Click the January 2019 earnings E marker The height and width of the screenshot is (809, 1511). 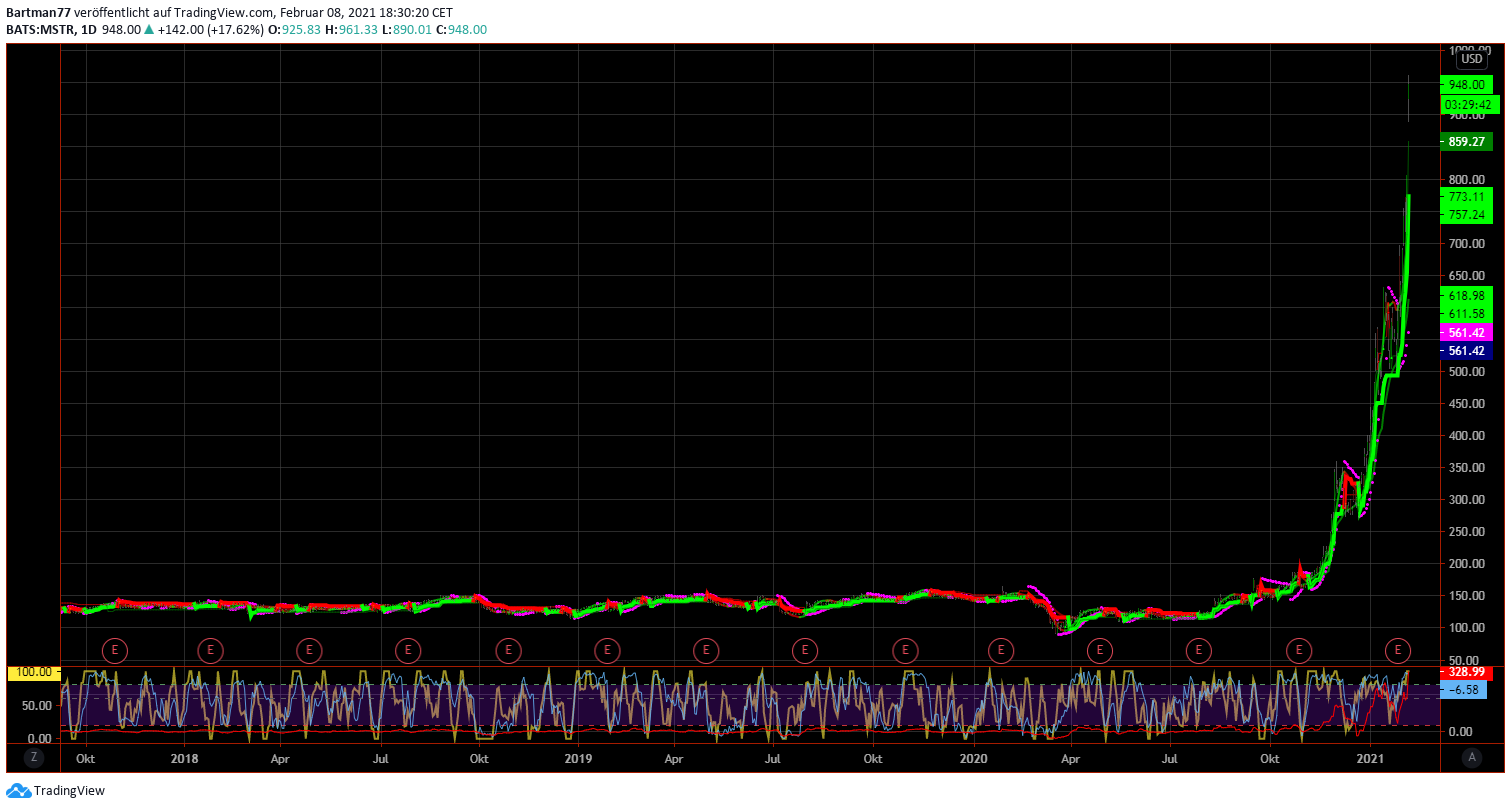[x=606, y=650]
